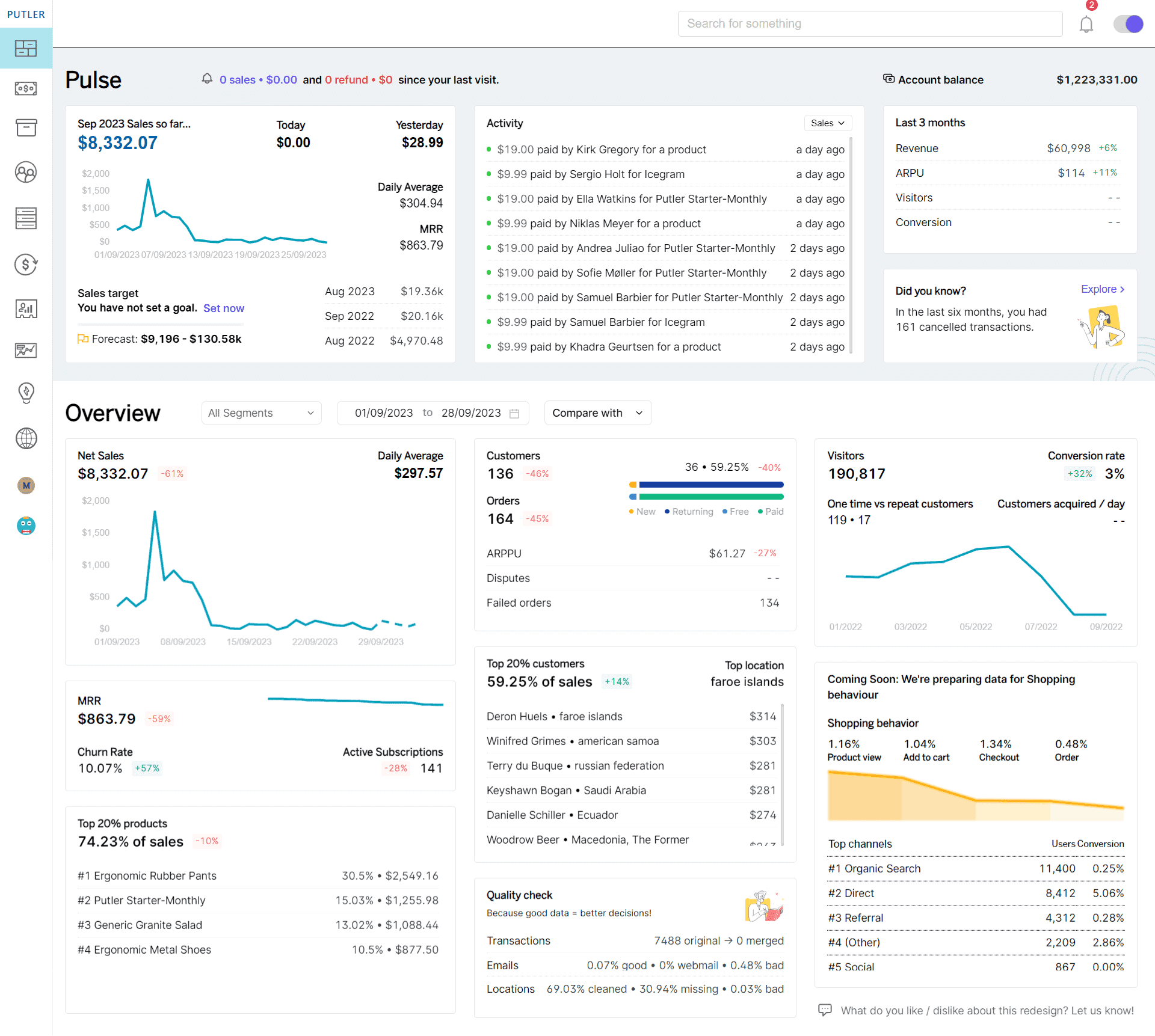1155x1036 pixels.
Task: Click the start date 01/09/2023
Action: tap(384, 413)
